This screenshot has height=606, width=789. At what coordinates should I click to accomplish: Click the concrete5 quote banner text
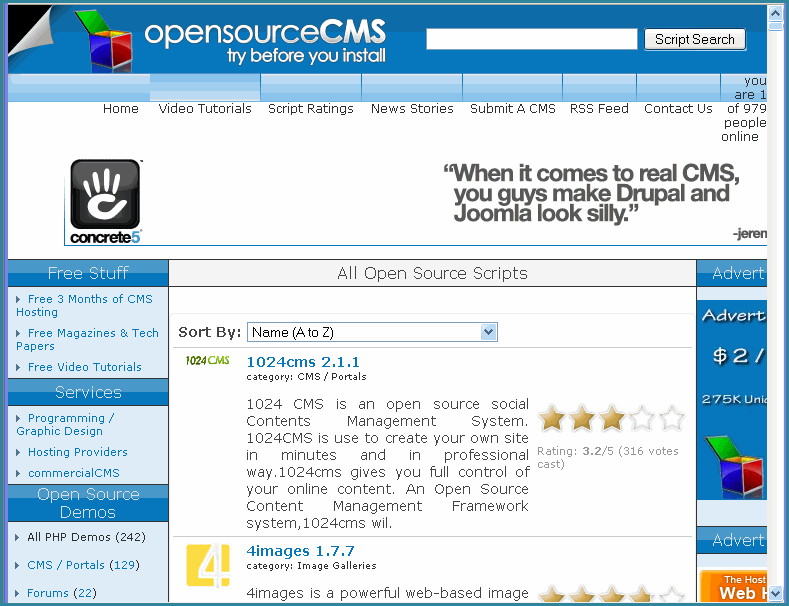591,193
